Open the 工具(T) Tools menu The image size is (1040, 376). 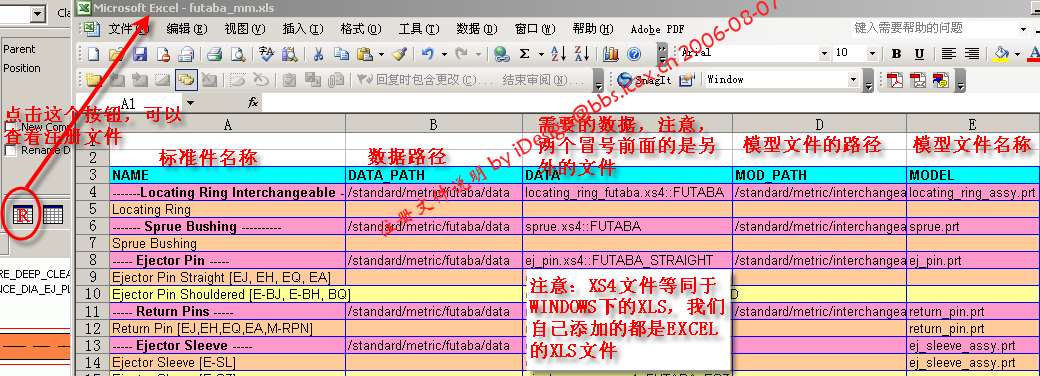tap(419, 29)
